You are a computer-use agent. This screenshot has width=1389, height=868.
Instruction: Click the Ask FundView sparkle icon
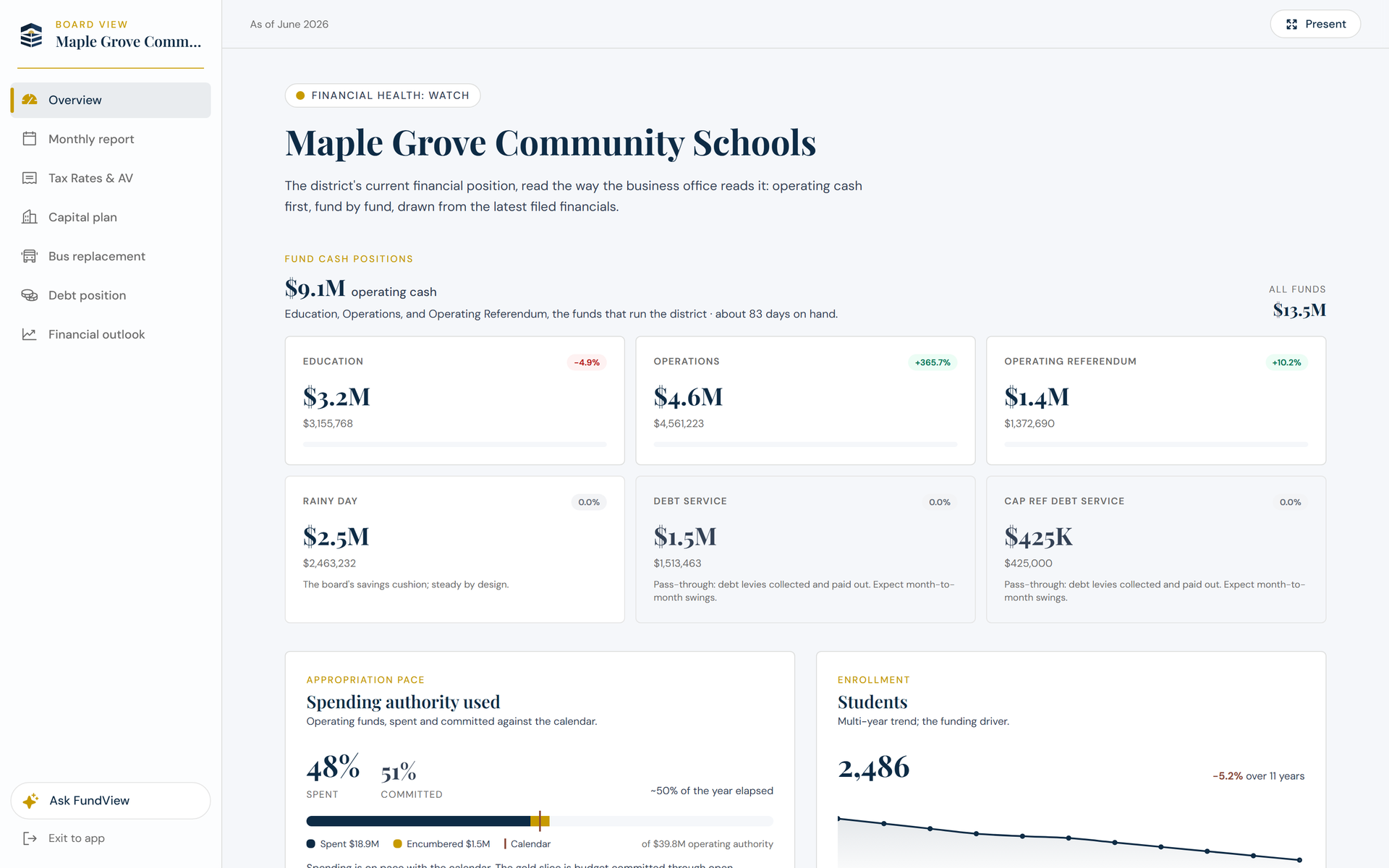click(31, 801)
